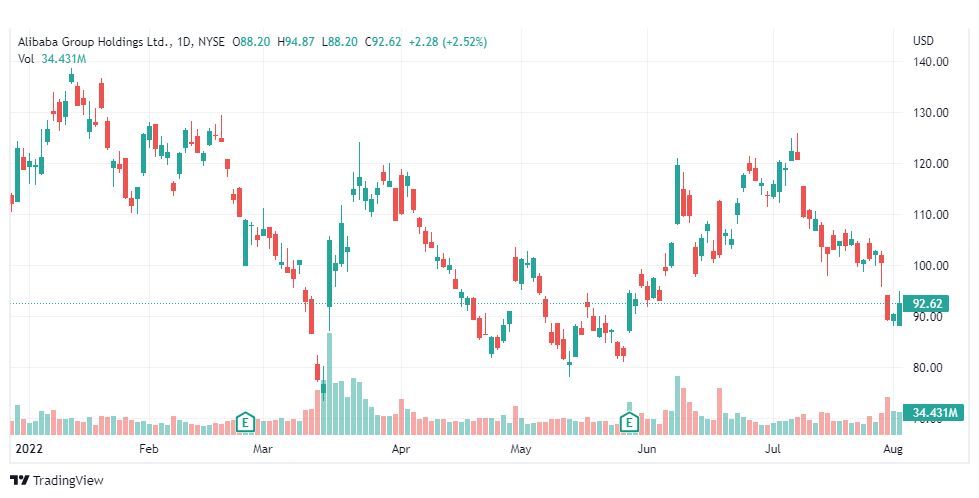Click the Alibaba Group Holdings Ltd. title

(94, 42)
